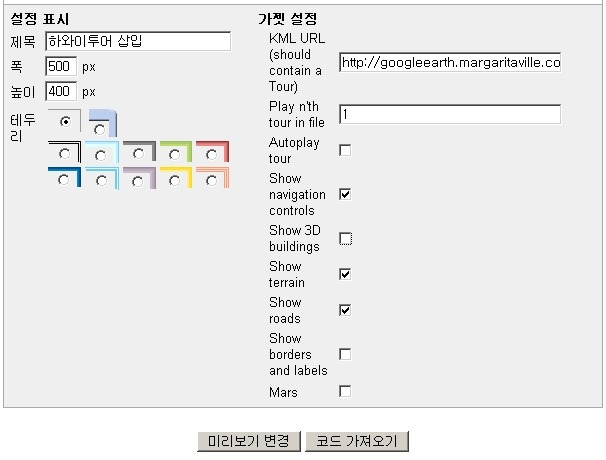606x460 pixels.
Task: Choose the orange-peach border style
Action: pyautogui.click(x=211, y=181)
